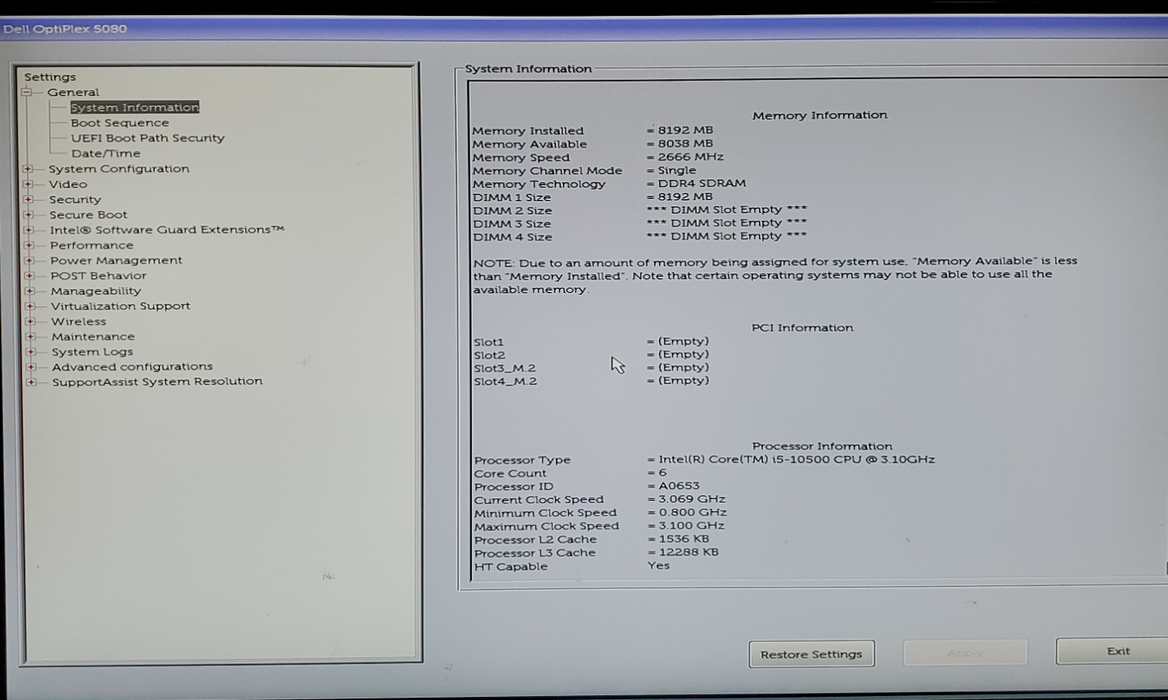The height and width of the screenshot is (700, 1168).
Task: Select the Advanced configurations label
Action: coord(132,366)
